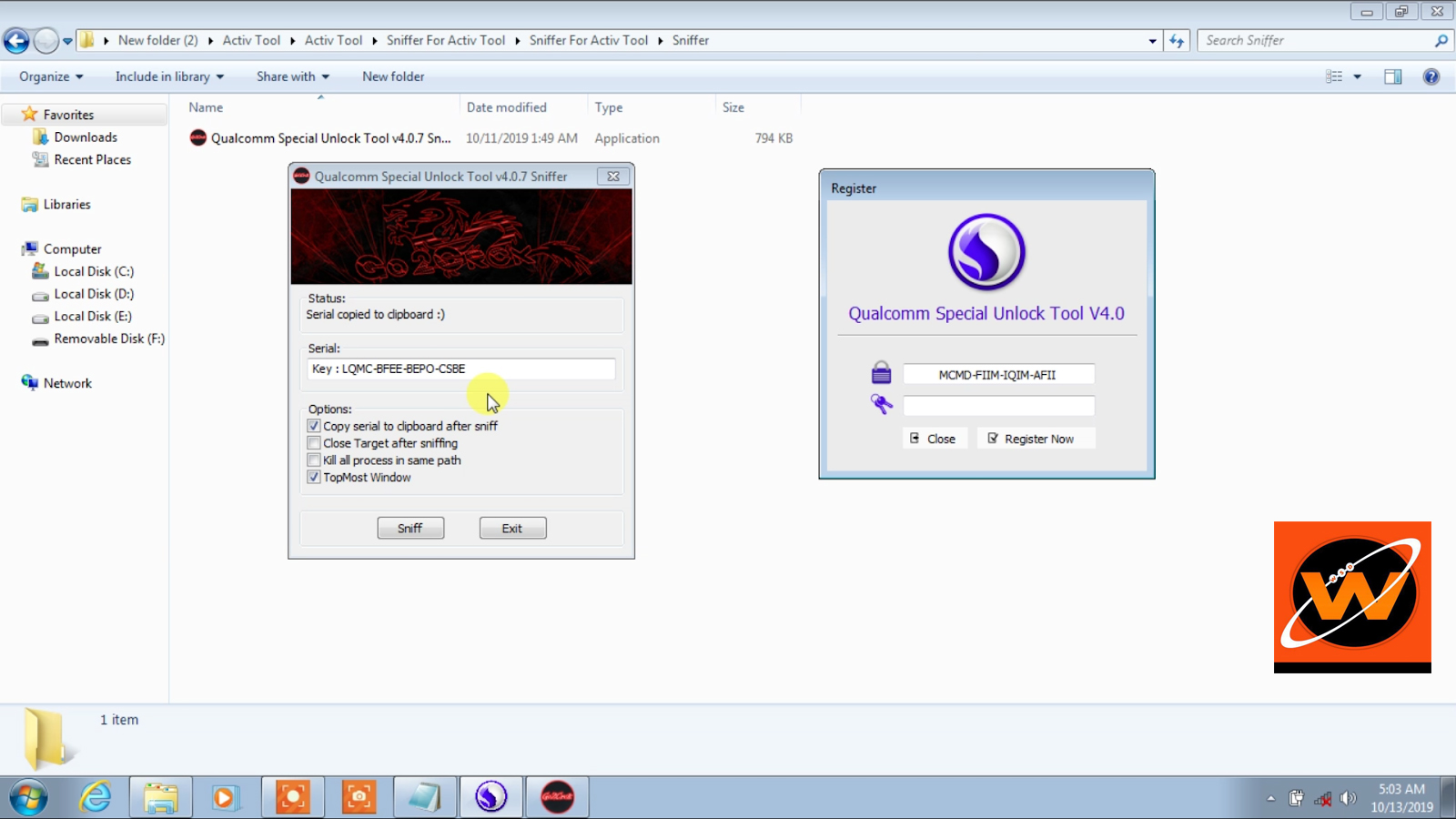1456x819 pixels.
Task: Enable Close Target after sniffing
Action: click(314, 443)
